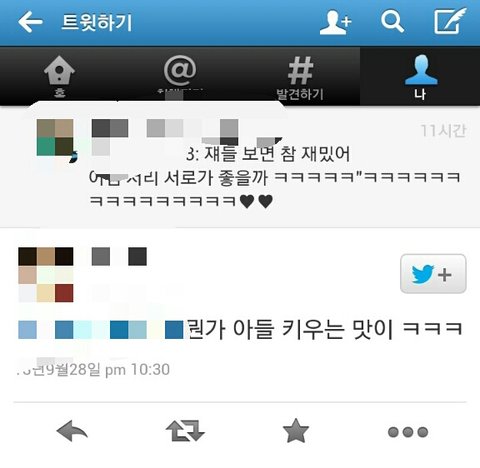Open search with magnifier icon

coord(392,21)
